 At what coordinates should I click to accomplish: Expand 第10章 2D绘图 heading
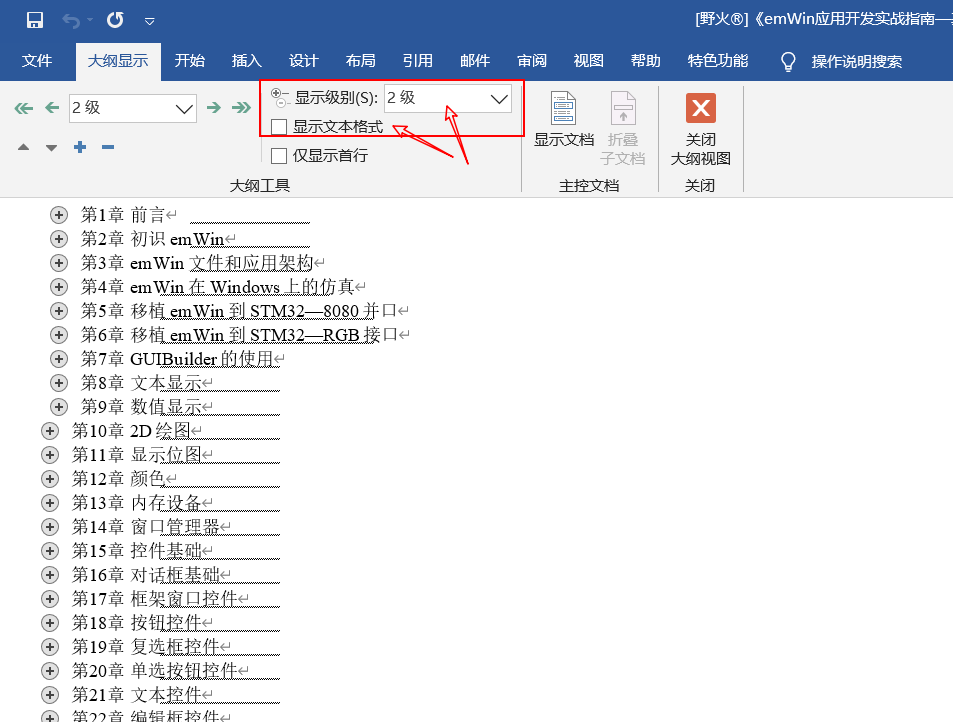[50, 431]
